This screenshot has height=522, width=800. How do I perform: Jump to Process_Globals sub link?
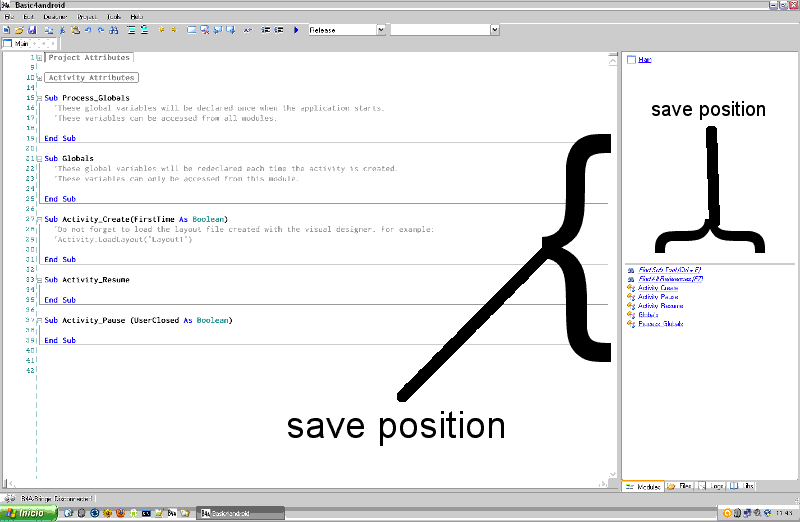[x=661, y=324]
